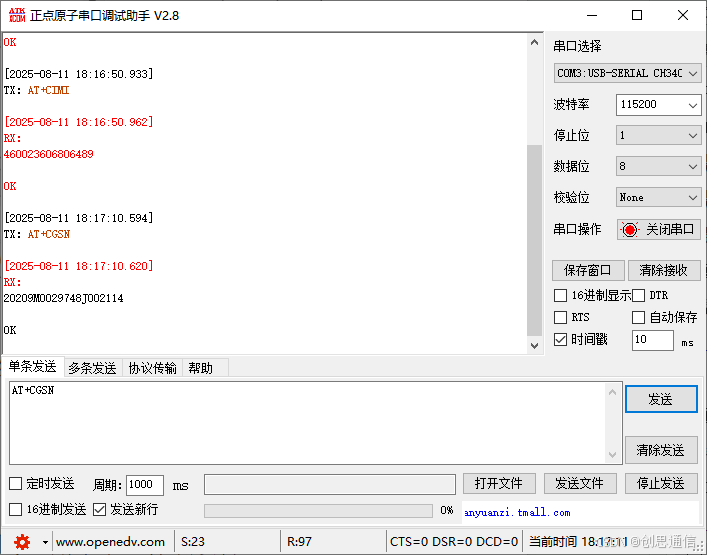Click the receive window scroll up arrow
707x555 pixels.
(x=534, y=42)
